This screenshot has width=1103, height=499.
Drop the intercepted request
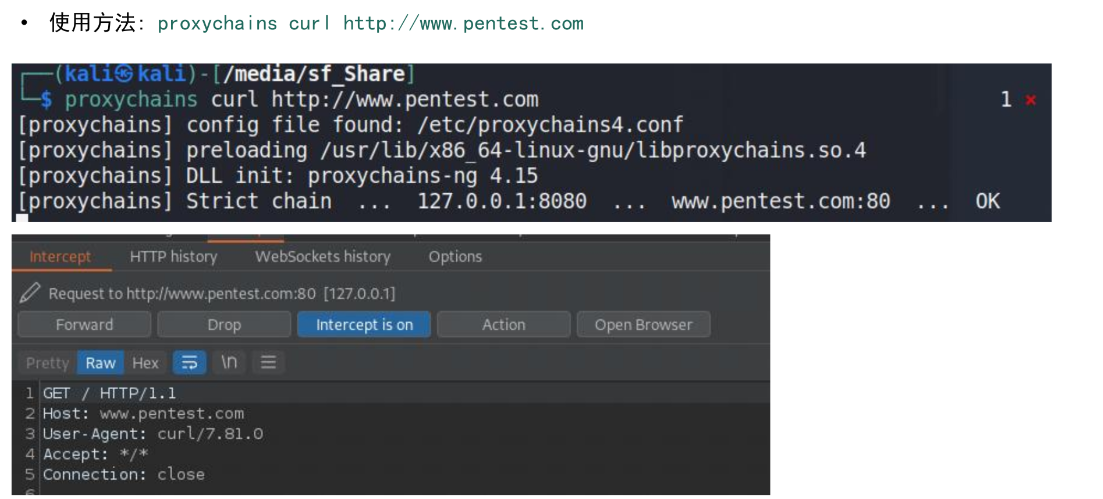click(x=224, y=325)
